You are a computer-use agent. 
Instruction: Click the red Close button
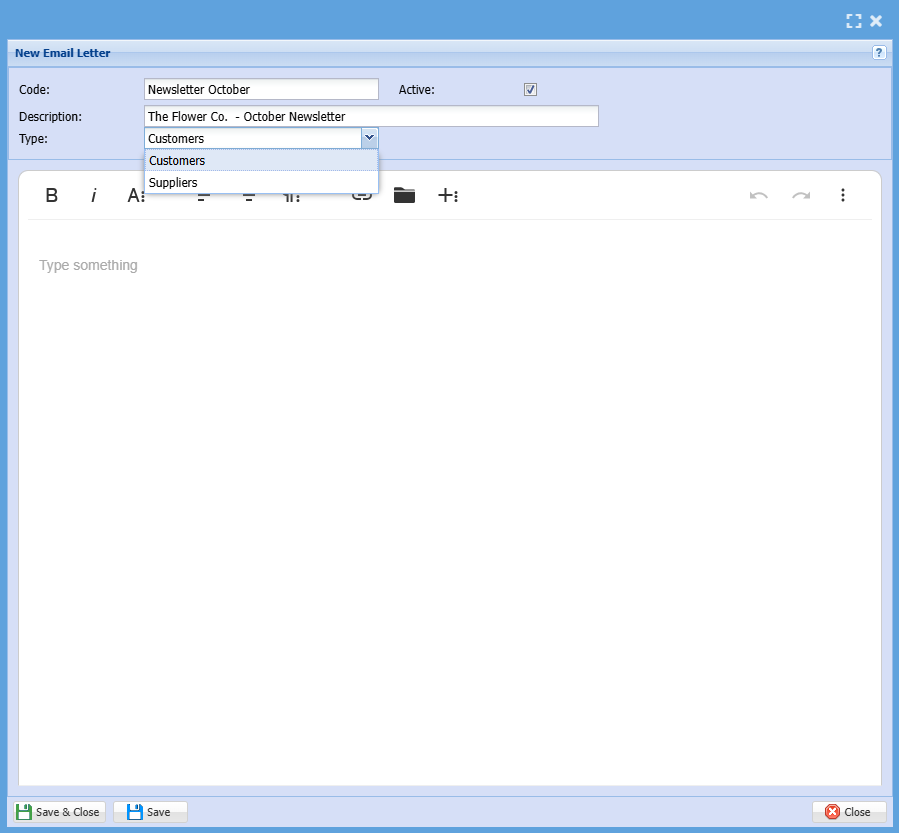[x=849, y=812]
